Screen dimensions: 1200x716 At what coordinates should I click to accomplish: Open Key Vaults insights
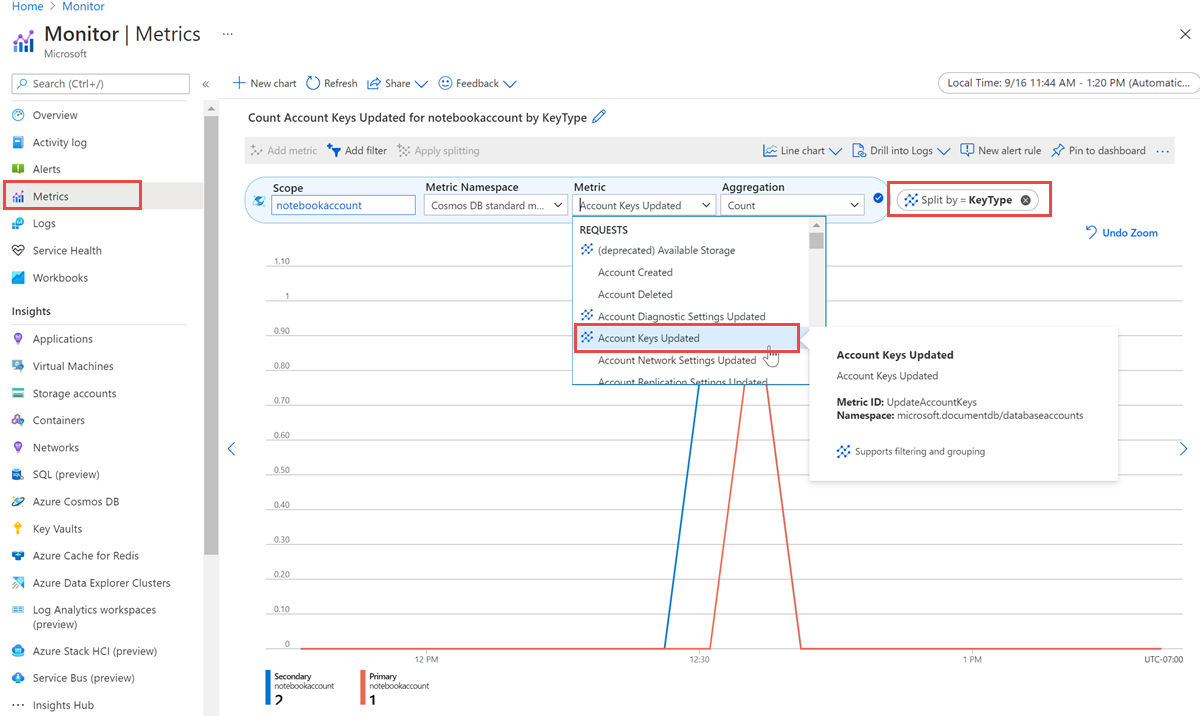click(x=57, y=528)
